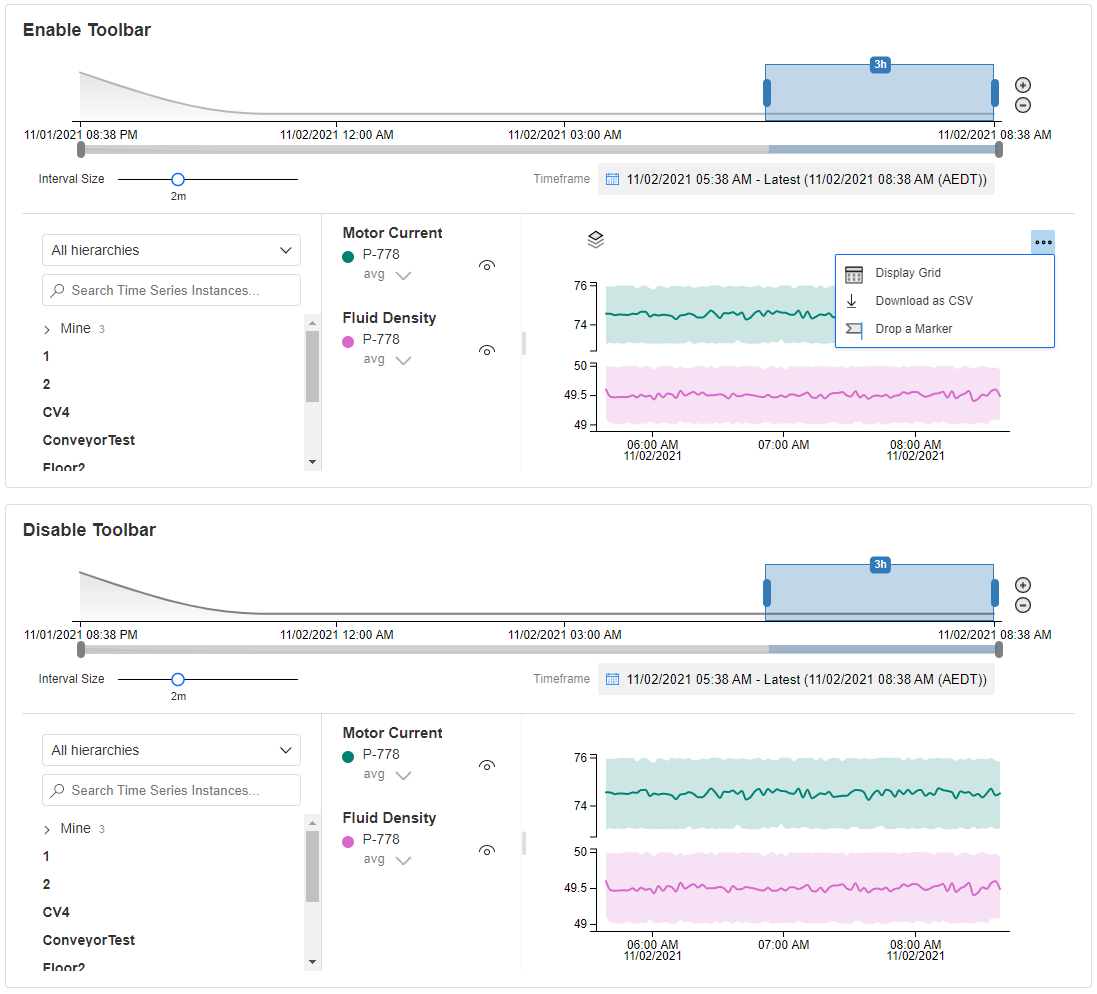This screenshot has width=1097, height=994.
Task: Click the Drop a Marker flag icon
Action: pos(854,329)
